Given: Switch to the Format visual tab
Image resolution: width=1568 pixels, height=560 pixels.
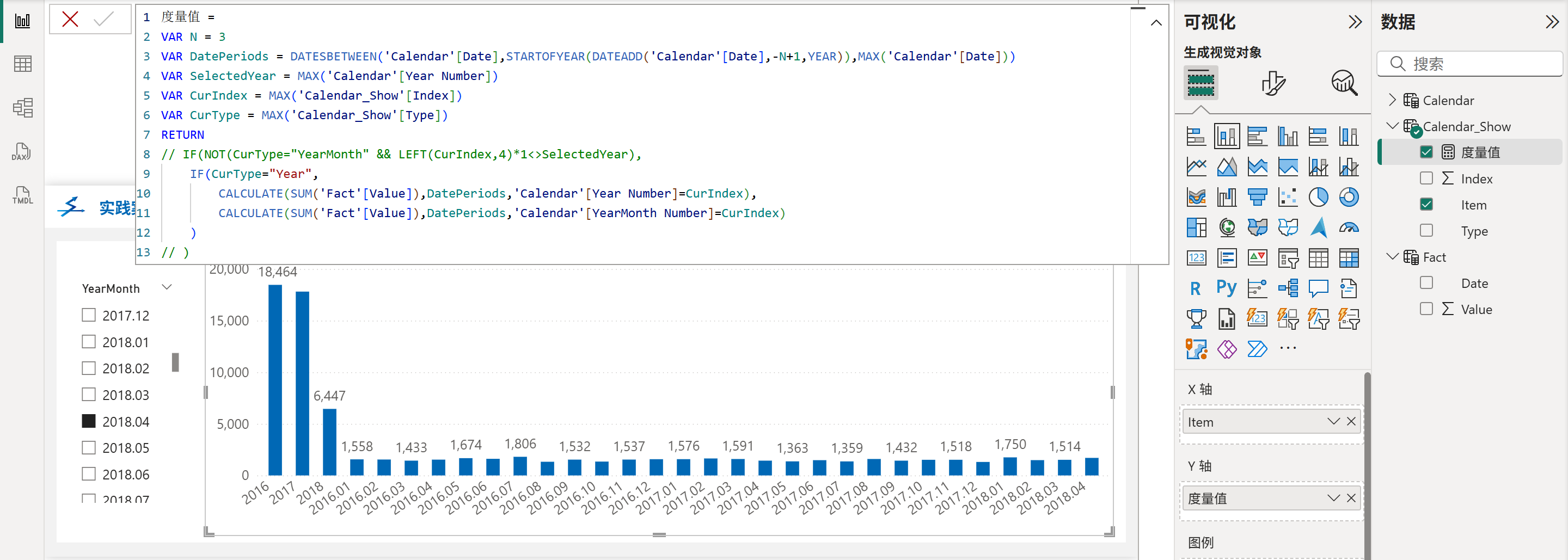Looking at the screenshot, I should pos(1273,83).
